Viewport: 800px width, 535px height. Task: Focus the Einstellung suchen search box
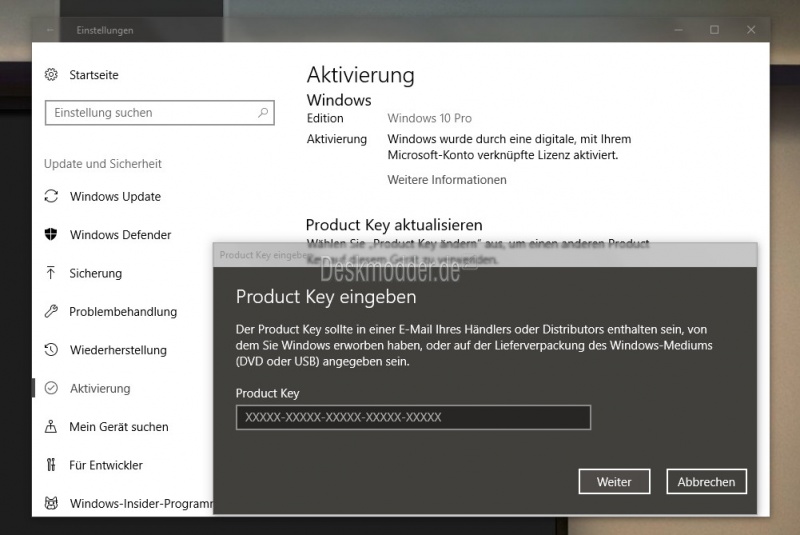tap(160, 113)
